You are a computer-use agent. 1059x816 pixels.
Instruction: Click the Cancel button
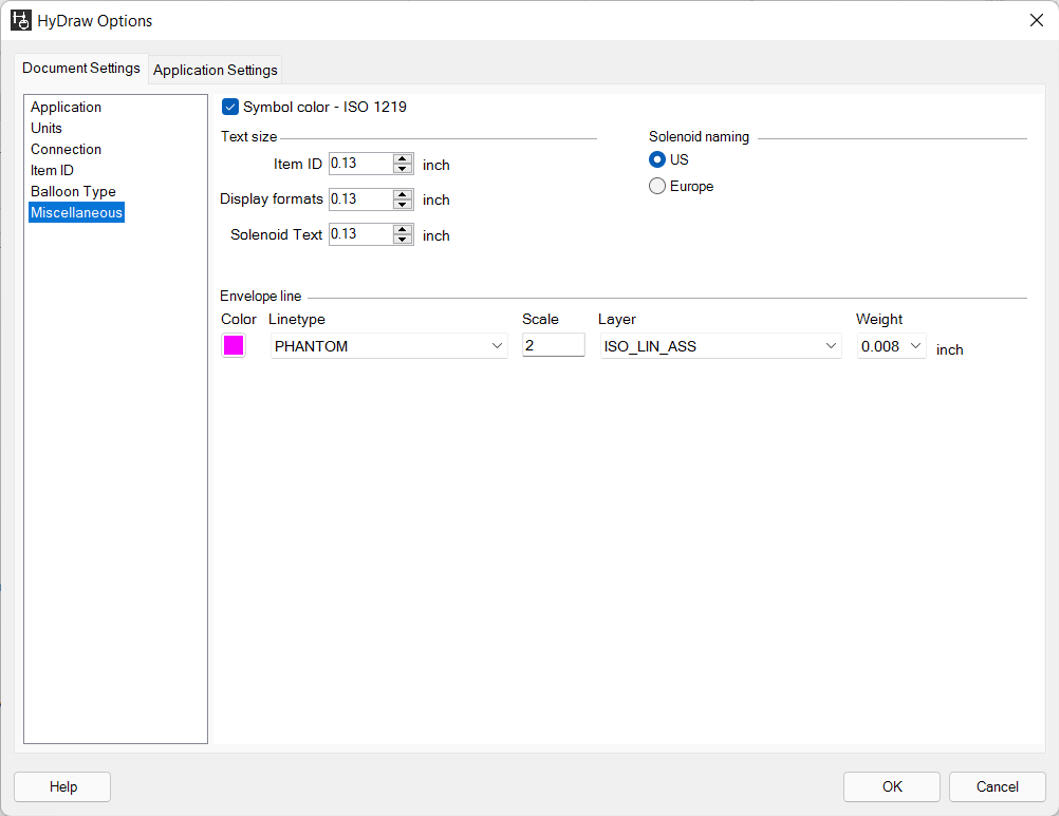point(997,787)
